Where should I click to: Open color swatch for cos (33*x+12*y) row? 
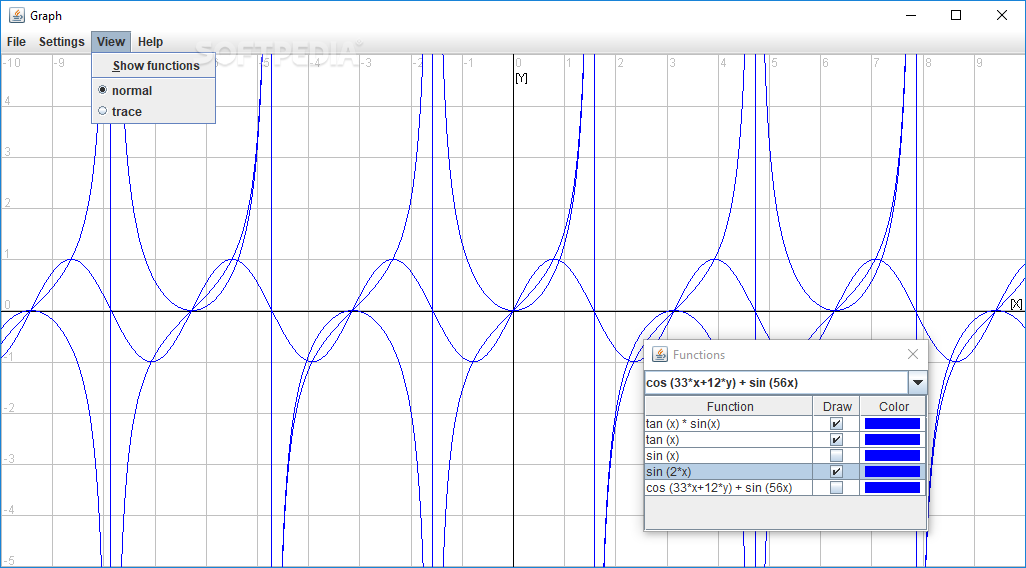[893, 488]
